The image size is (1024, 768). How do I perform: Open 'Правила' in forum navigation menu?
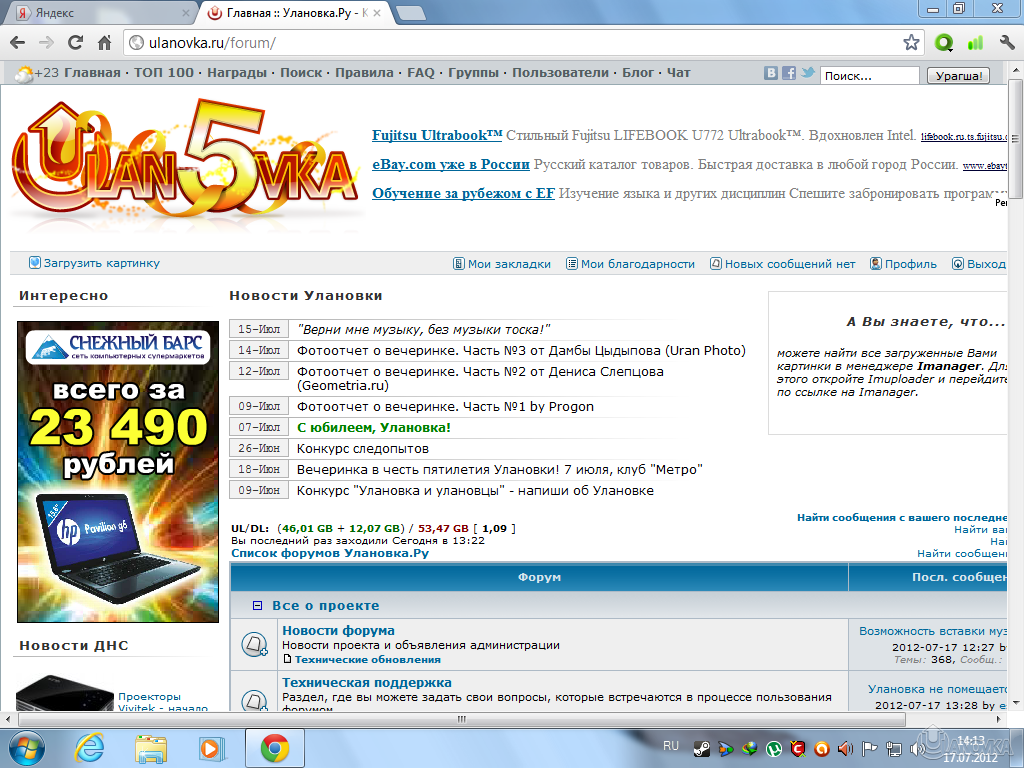tap(364, 73)
